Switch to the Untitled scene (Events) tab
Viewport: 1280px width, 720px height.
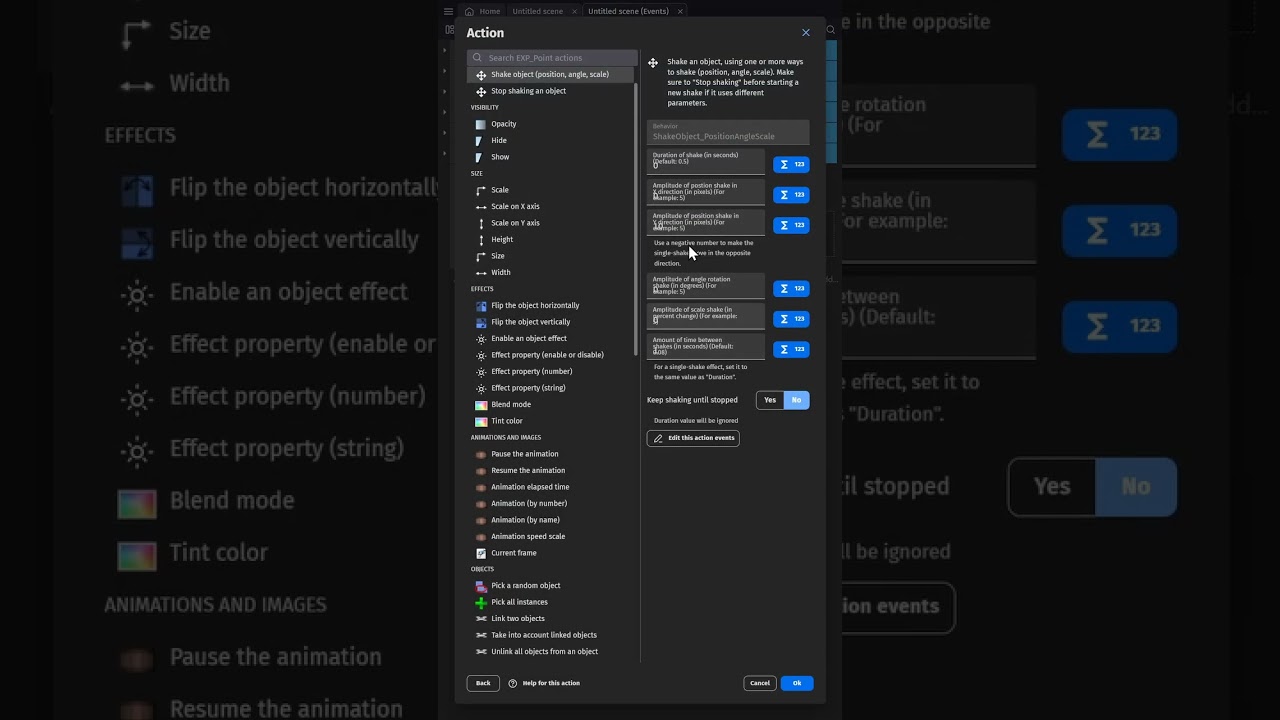point(628,11)
